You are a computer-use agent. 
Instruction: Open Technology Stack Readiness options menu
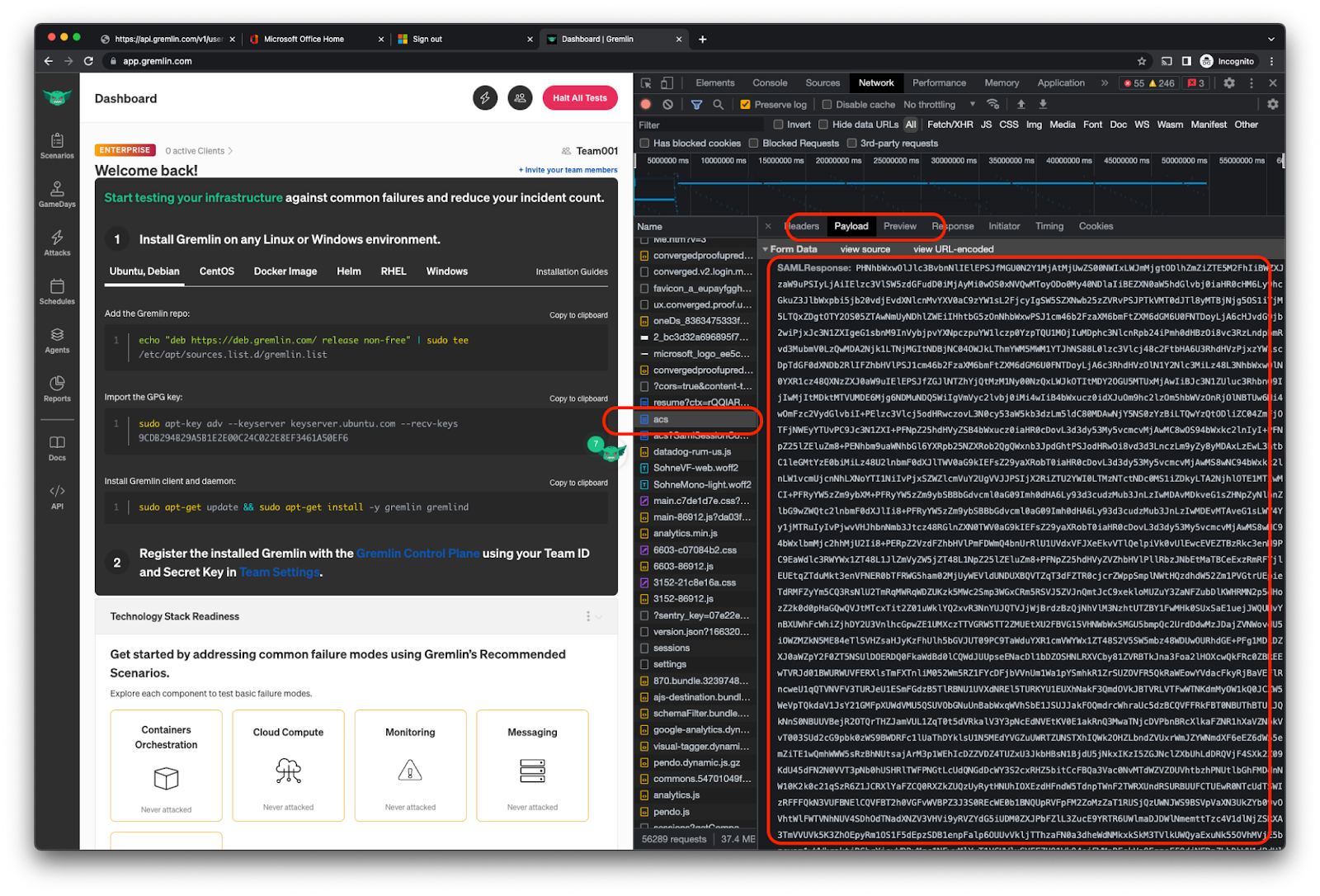click(x=588, y=616)
